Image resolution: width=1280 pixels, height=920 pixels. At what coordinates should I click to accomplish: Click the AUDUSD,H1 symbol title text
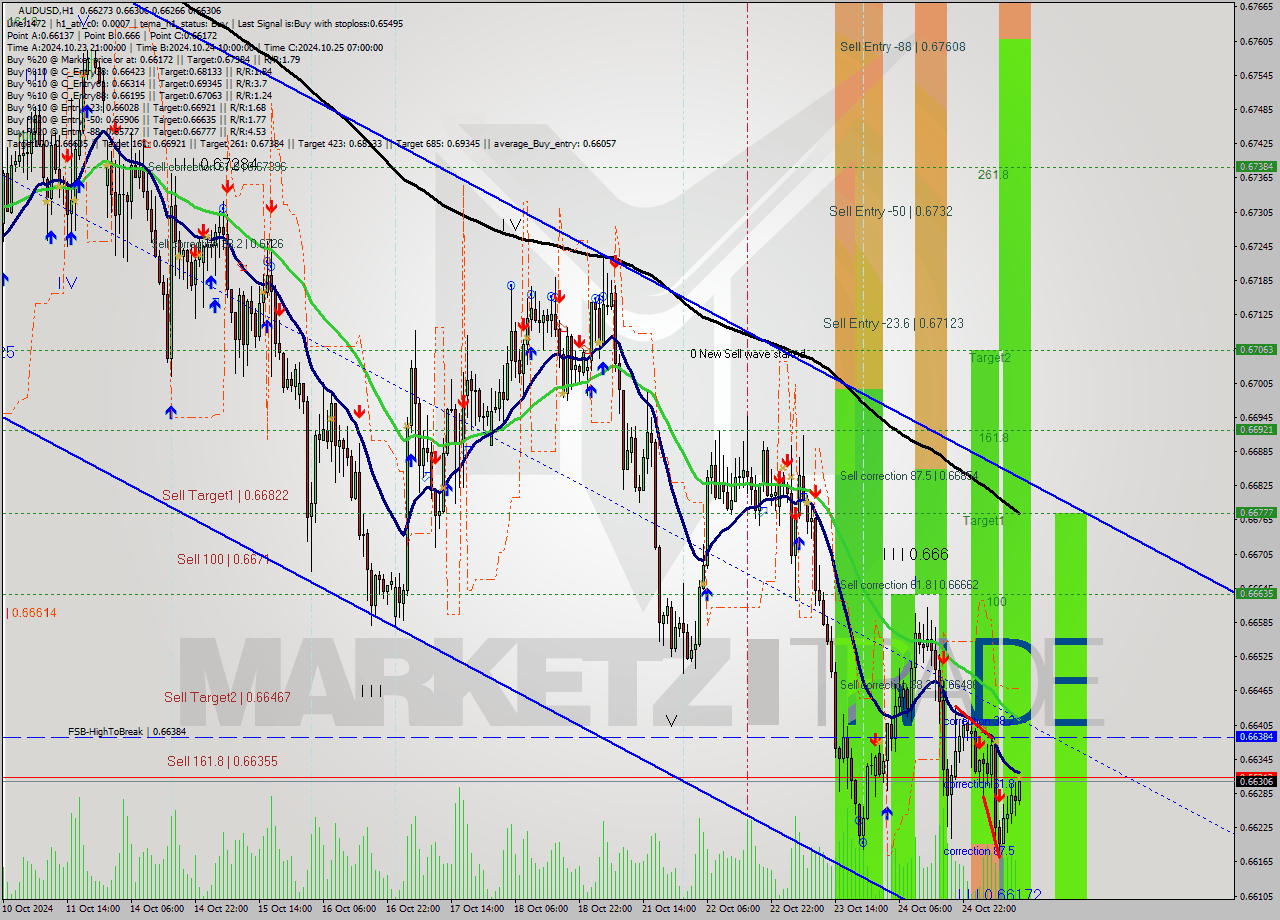(44, 10)
